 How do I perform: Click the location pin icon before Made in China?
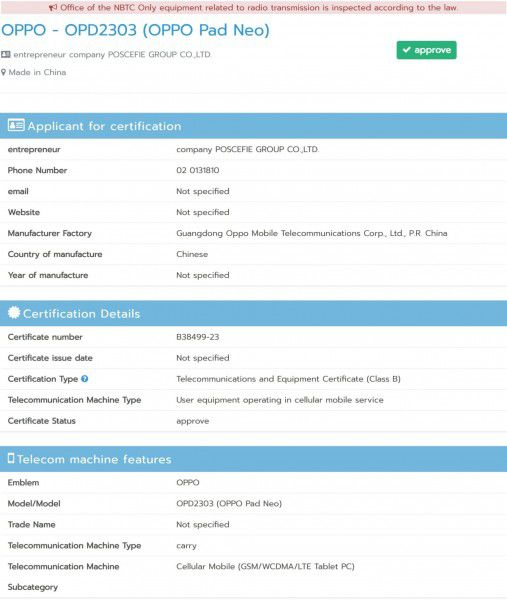tap(3, 72)
